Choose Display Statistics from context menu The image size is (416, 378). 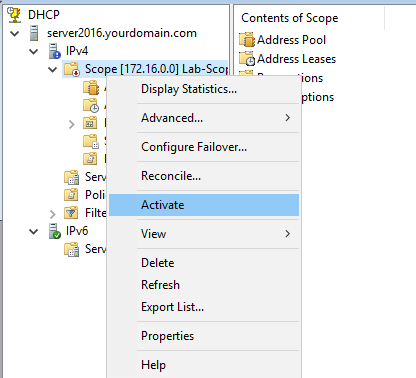pyautogui.click(x=204, y=89)
